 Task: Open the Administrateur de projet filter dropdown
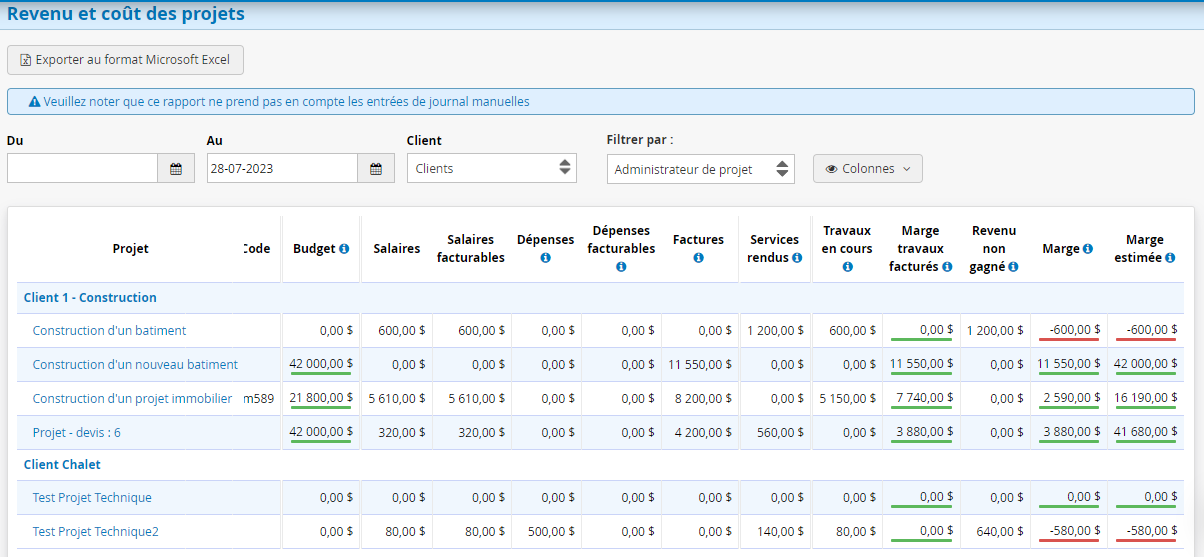701,169
